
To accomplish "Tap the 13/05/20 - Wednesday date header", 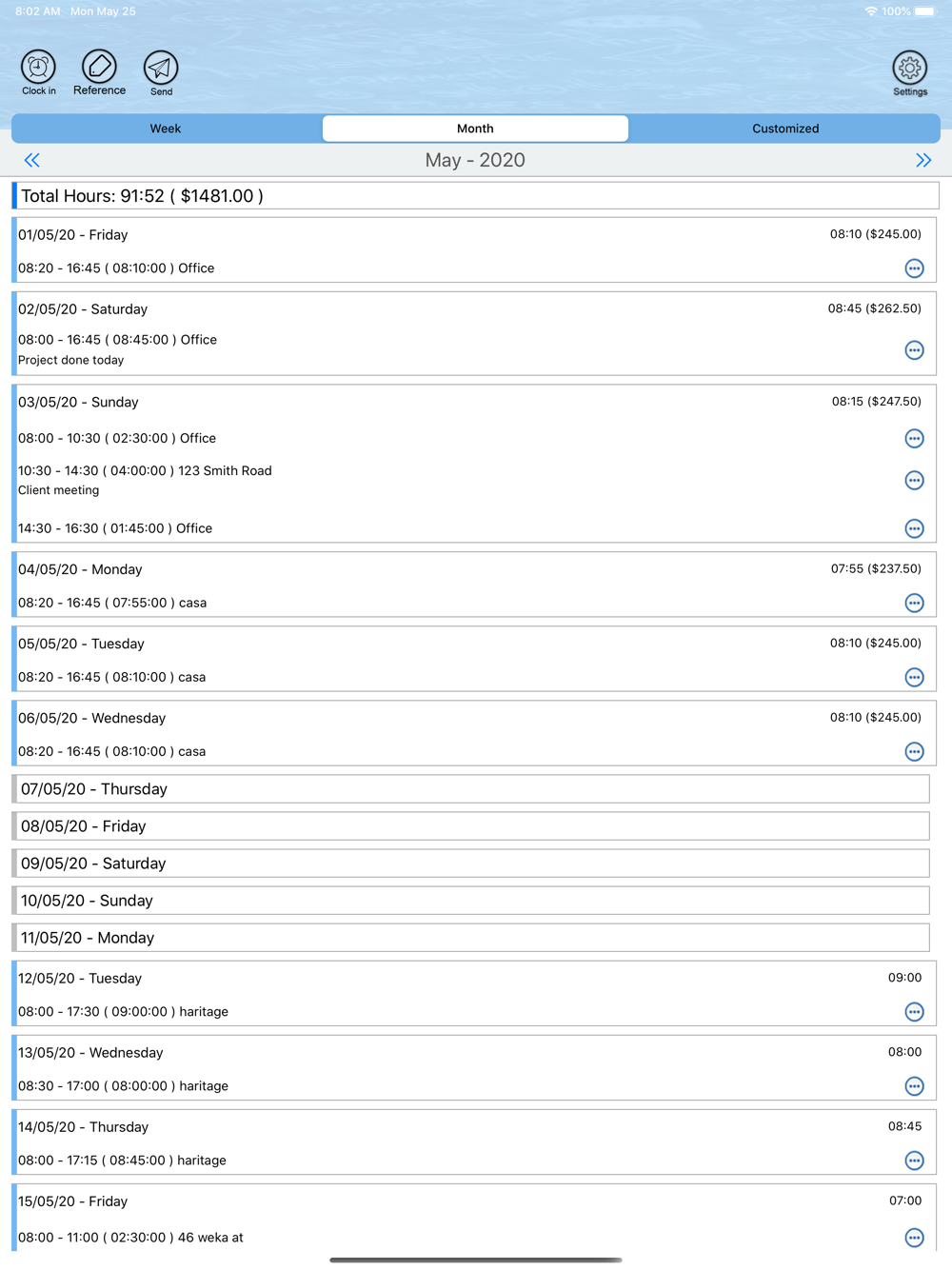I will point(90,1053).
